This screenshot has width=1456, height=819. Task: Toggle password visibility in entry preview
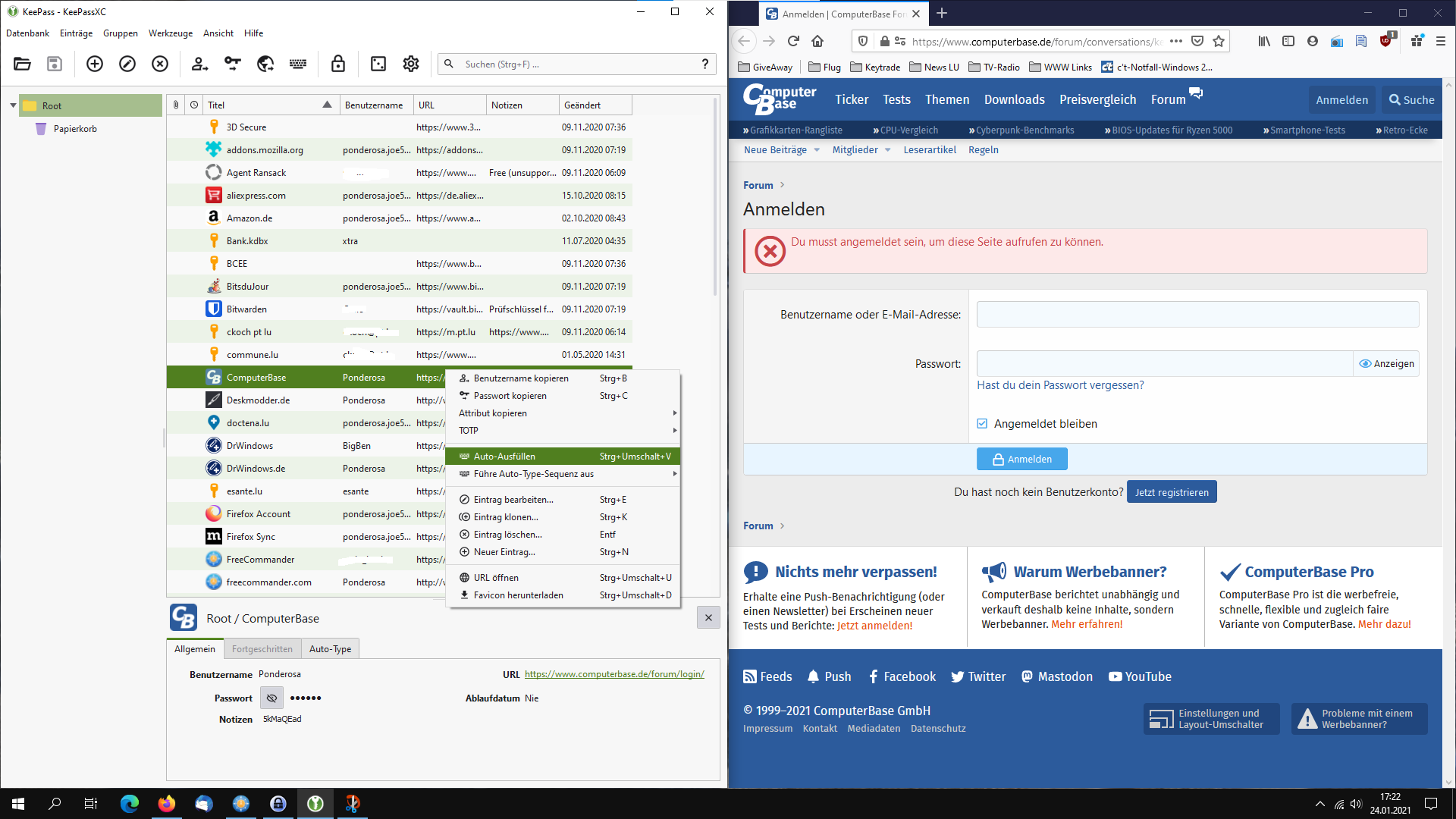[x=271, y=698]
